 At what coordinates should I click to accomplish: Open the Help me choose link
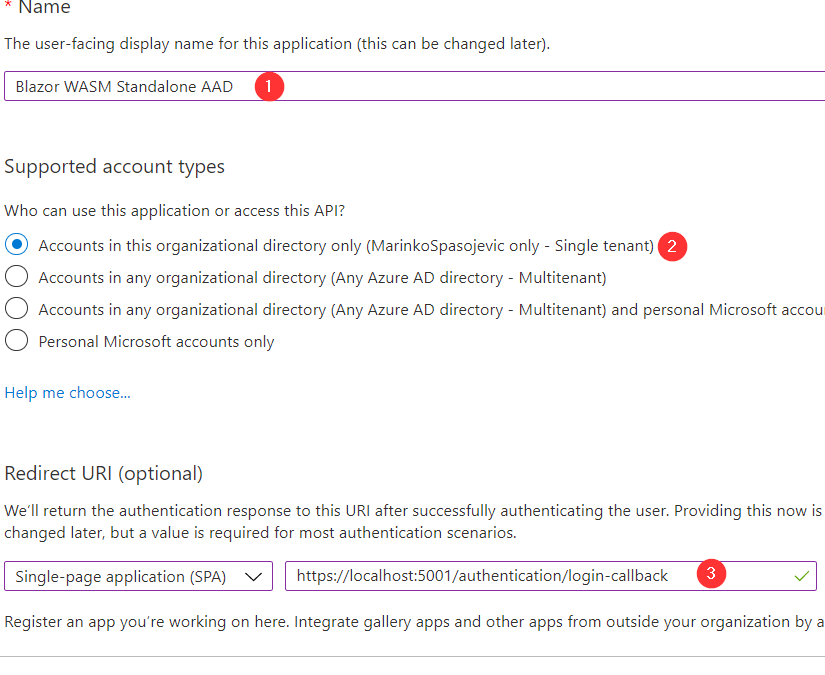click(67, 393)
